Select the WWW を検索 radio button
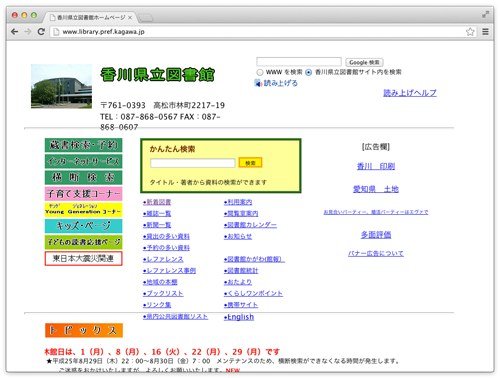Image resolution: width=500 pixels, height=378 pixels. click(x=260, y=72)
